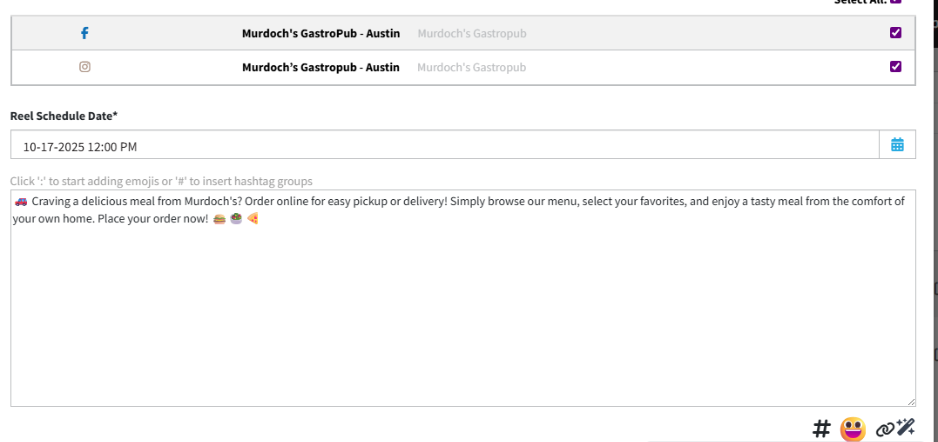
Task: Select the Instagram Murdoch's Gastropub - Austin name
Action: pyautogui.click(x=320, y=67)
